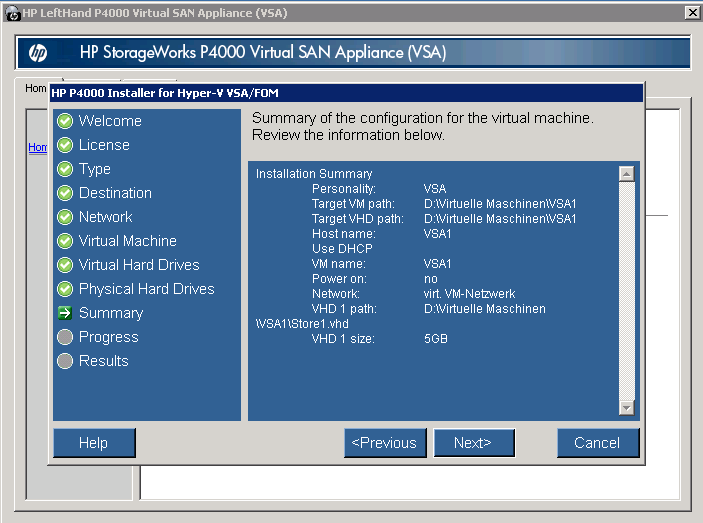This screenshot has width=703, height=523.
Task: Click the check icon beside Physical Hard Drives
Action: [65, 289]
